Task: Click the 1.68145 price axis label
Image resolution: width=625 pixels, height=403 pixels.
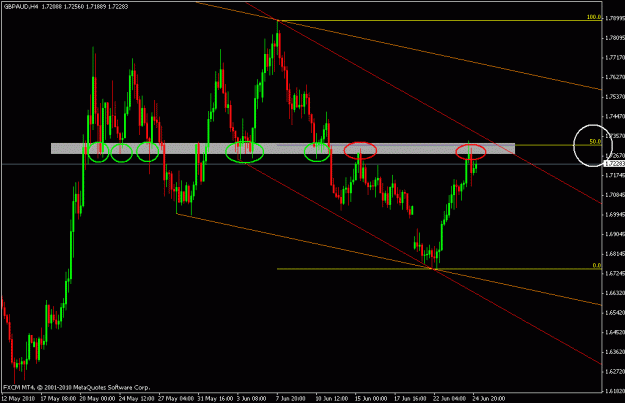Action: [615, 254]
